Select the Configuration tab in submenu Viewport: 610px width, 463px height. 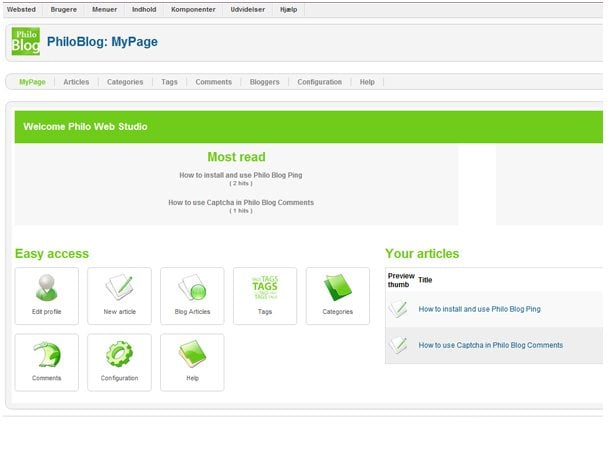(319, 82)
